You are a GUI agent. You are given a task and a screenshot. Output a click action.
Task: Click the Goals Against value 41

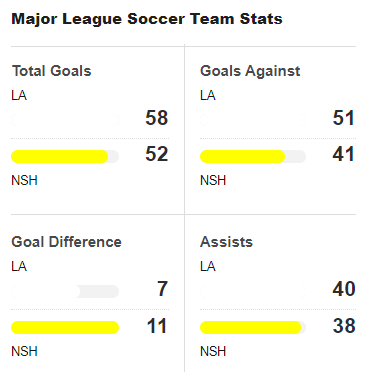pyautogui.click(x=343, y=154)
